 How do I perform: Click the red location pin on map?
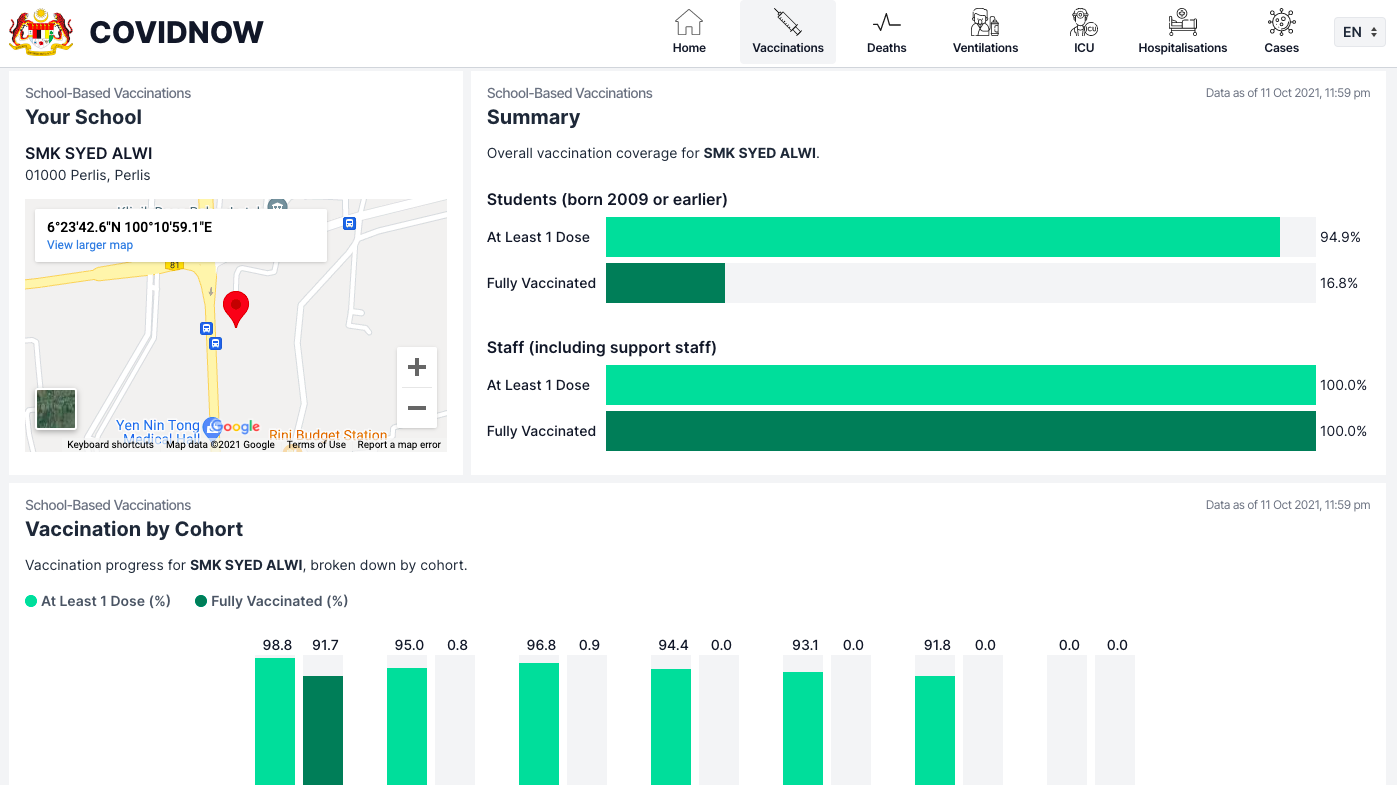(236, 308)
